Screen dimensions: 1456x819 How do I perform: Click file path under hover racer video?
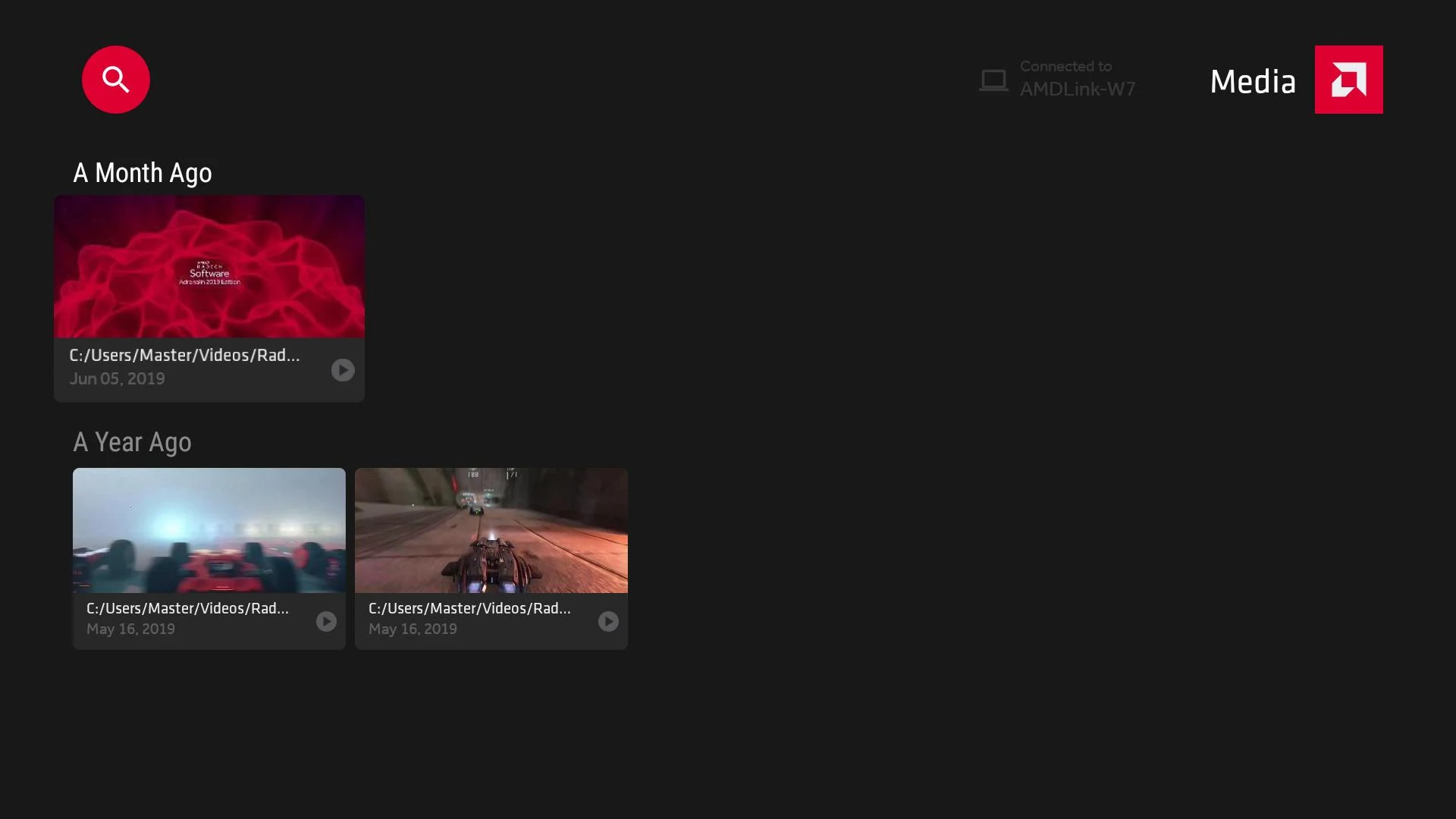(x=469, y=608)
